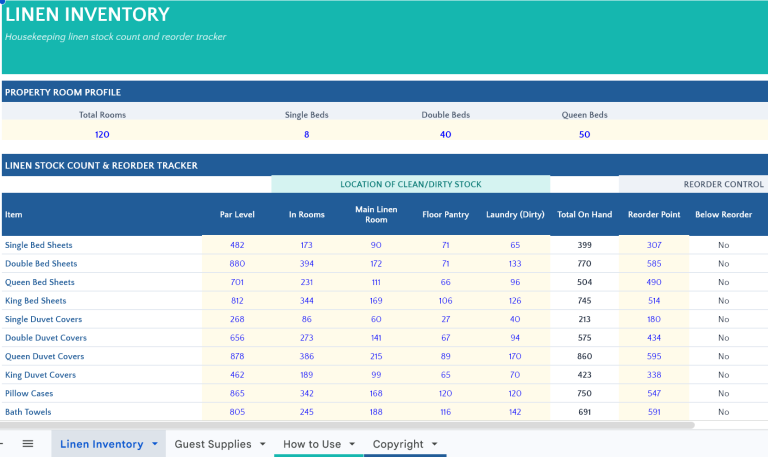Select LINEN STOCK COUNT & REORDER TRACKER header
Screen dimensions: 768x457
tap(101, 166)
